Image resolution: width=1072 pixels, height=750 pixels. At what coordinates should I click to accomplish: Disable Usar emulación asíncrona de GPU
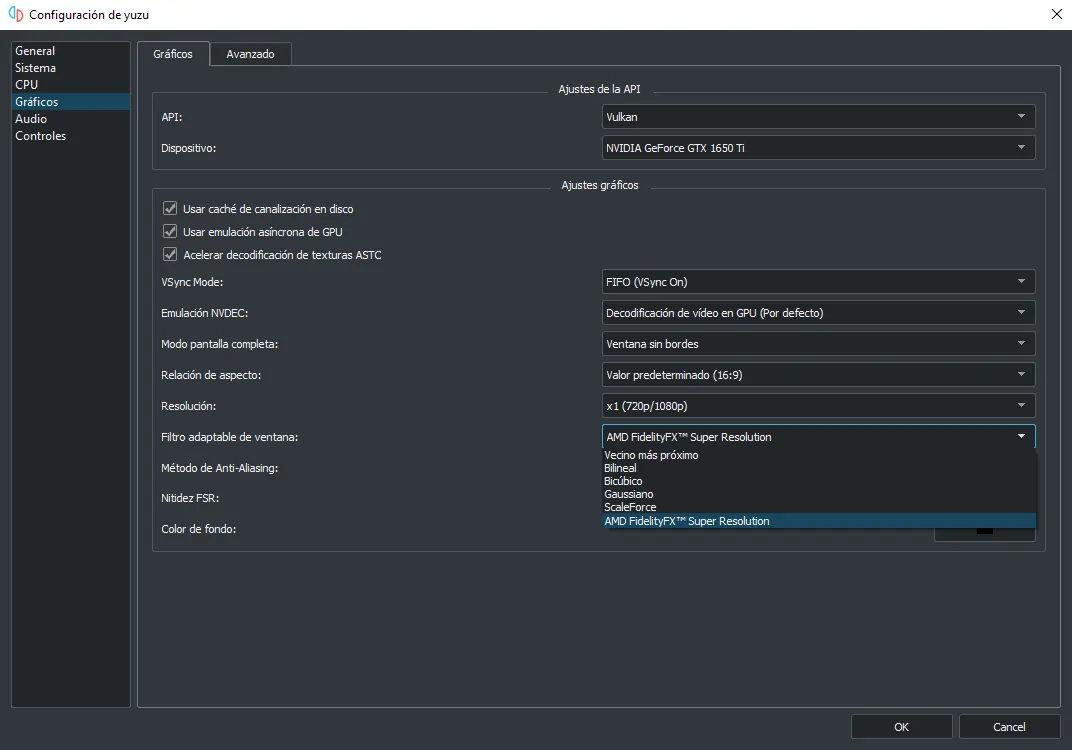170,232
